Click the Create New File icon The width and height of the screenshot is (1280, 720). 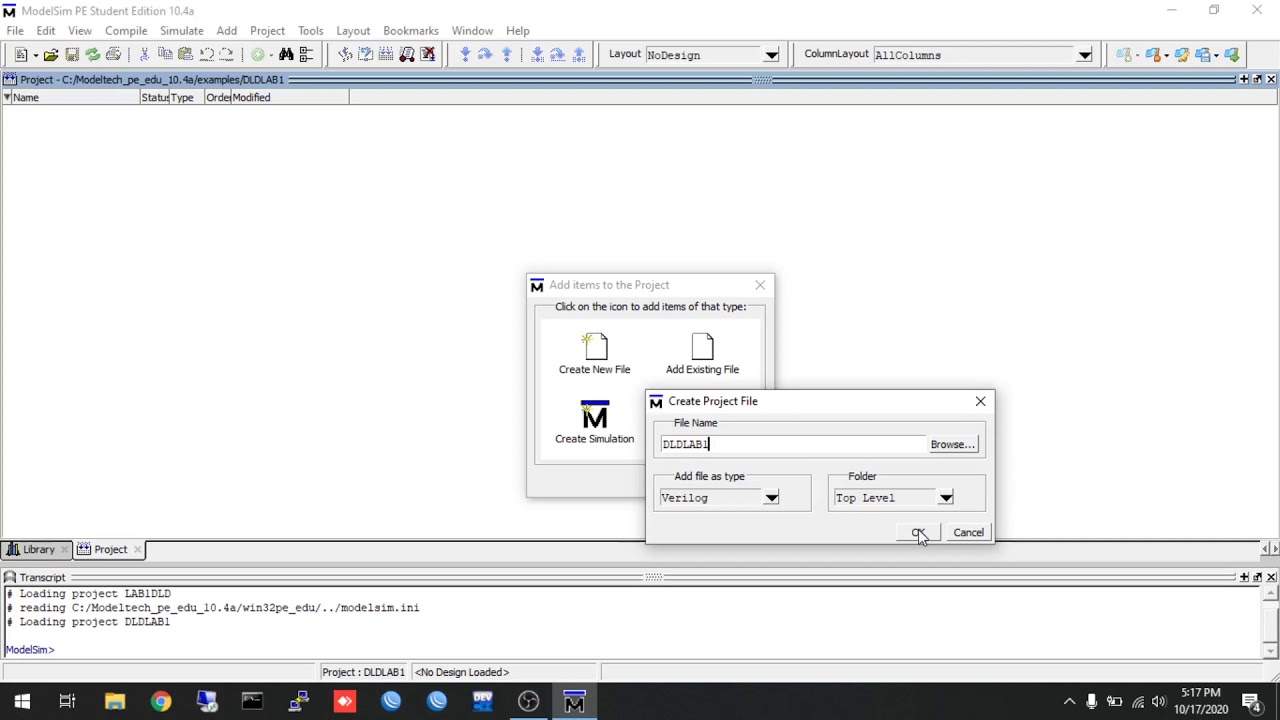(x=595, y=354)
